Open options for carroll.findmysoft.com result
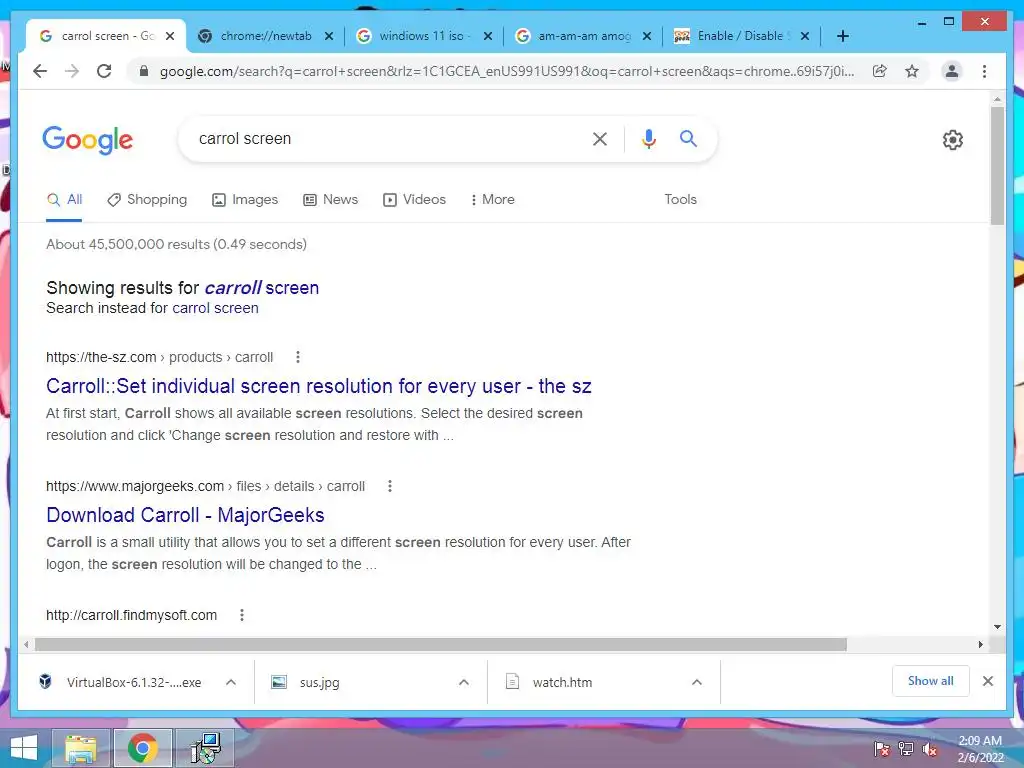 [242, 615]
